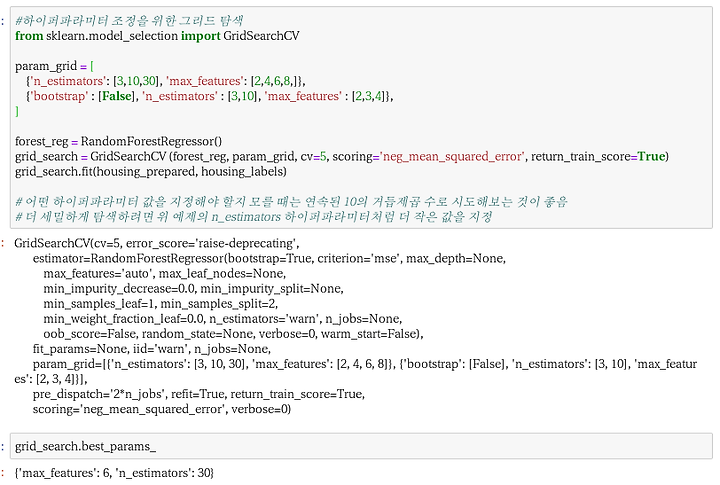Click the code line starting with {'bootstrap' : [False]
Image resolution: width=720 pixels, height=485 pixels.
pos(210,96)
